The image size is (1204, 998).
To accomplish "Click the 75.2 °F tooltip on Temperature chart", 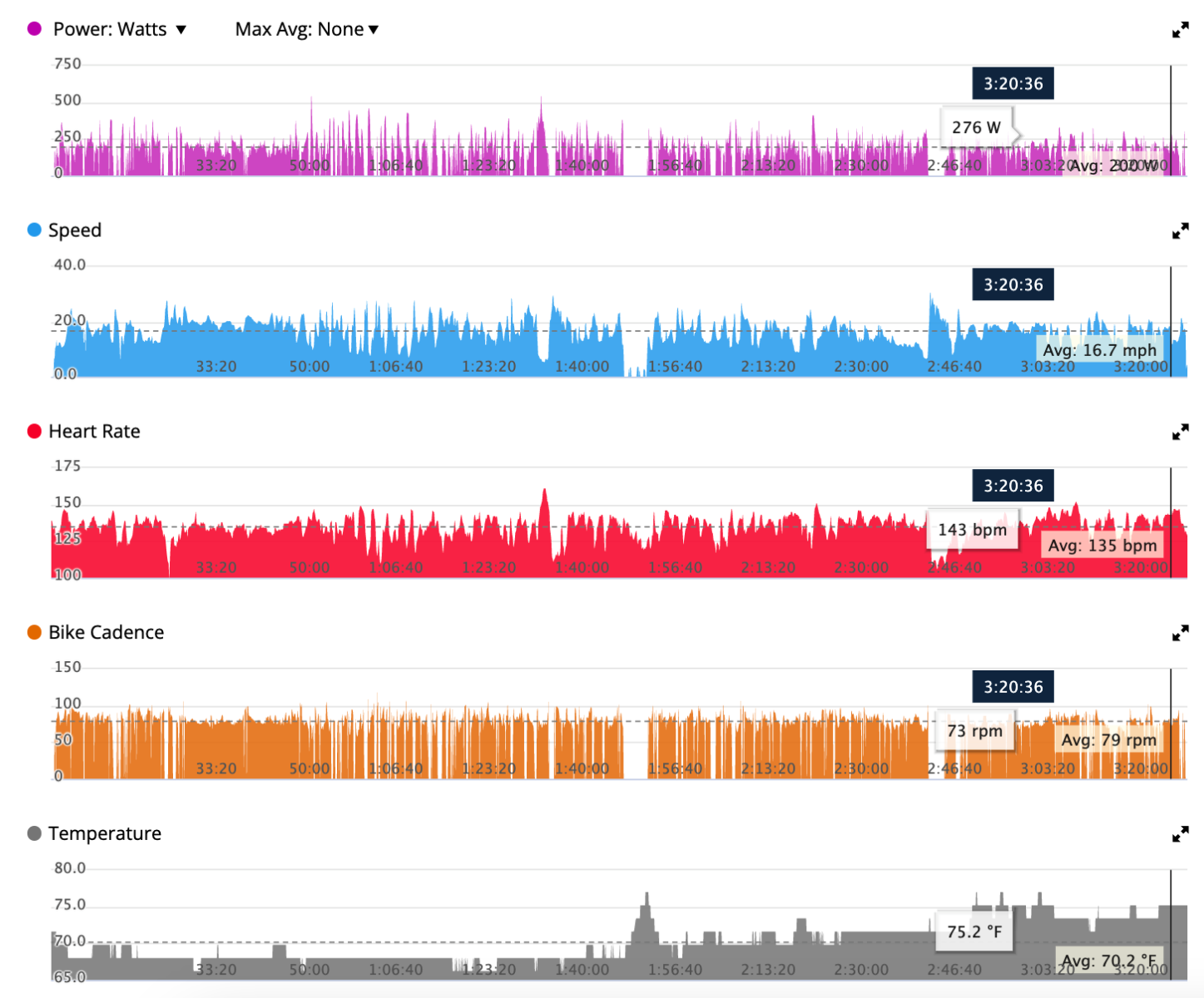I will click(974, 931).
